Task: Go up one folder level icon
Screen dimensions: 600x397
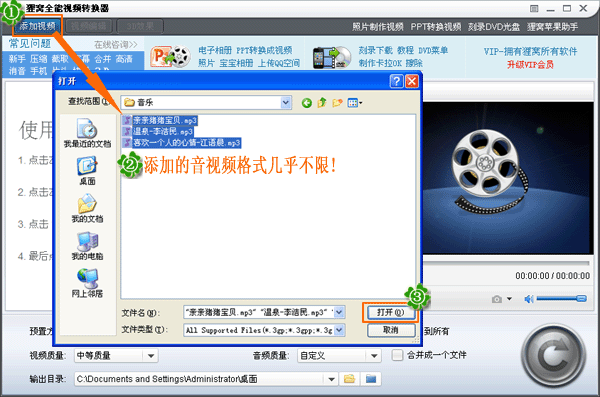Action: coord(322,103)
